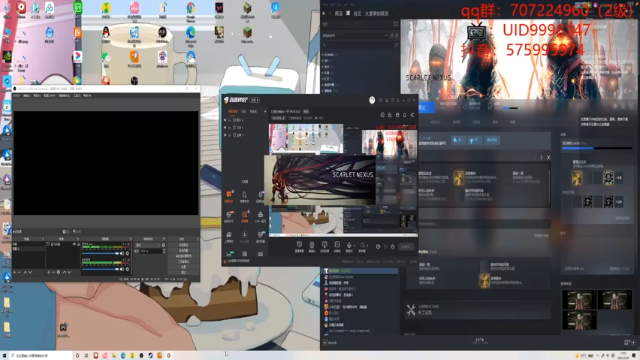This screenshot has width=640, height=360.
Task: Toggle third scene eye in streaming companion
Action: point(225,135)
